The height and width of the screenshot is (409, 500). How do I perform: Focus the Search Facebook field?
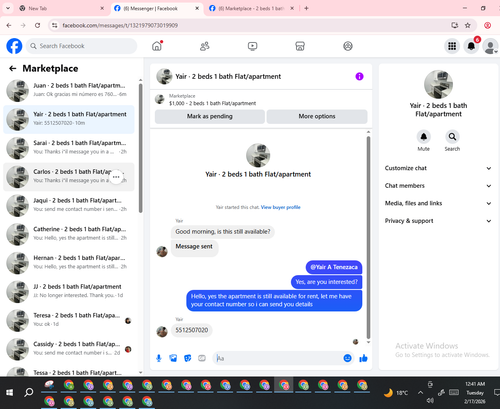(x=82, y=46)
